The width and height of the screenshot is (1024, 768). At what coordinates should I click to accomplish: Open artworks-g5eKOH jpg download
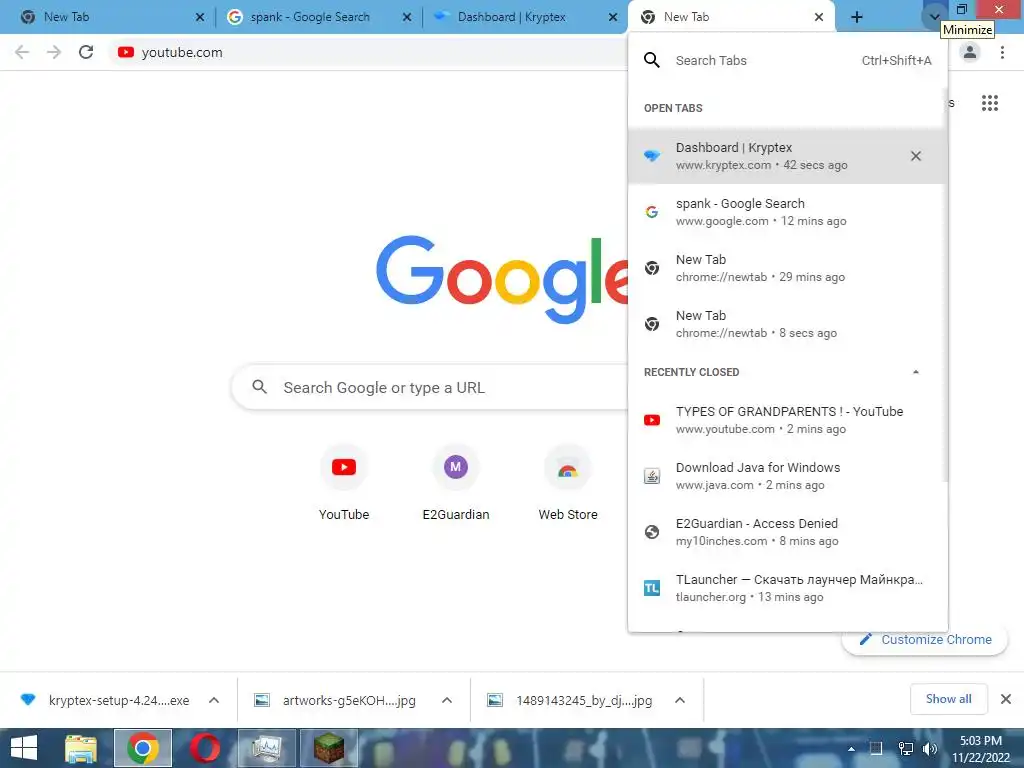tap(336, 700)
